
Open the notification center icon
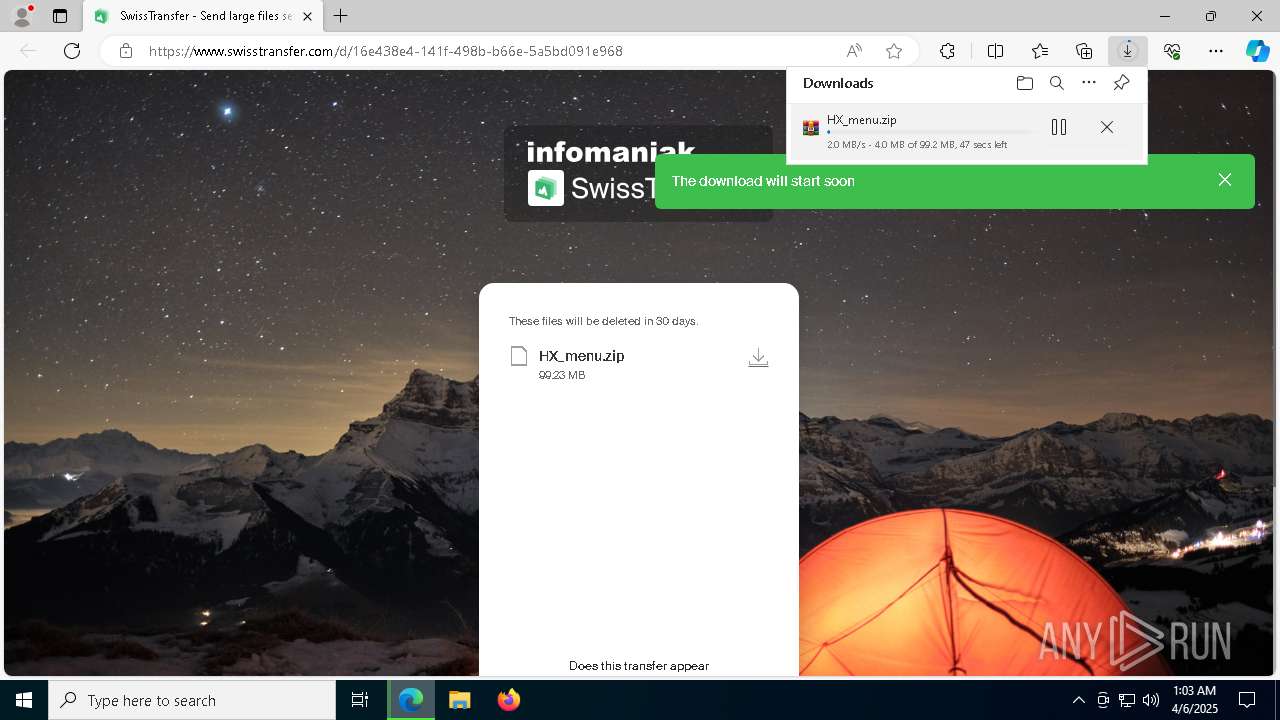(x=1247, y=700)
